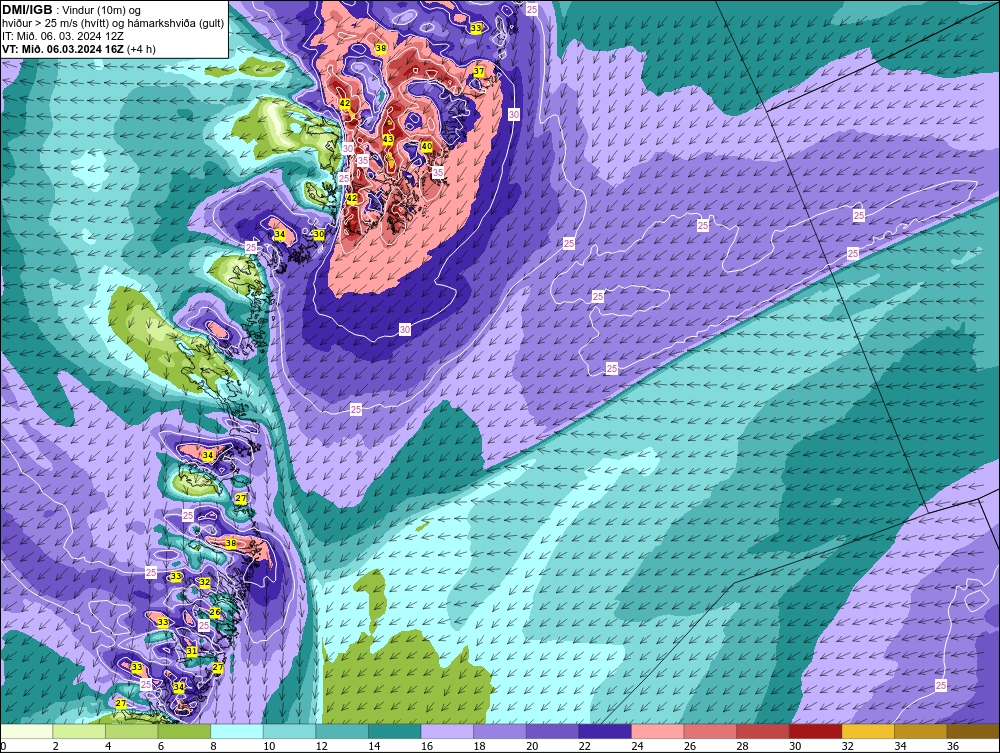Click the legend scale value '24'
This screenshot has width=1000, height=753.
tap(637, 746)
